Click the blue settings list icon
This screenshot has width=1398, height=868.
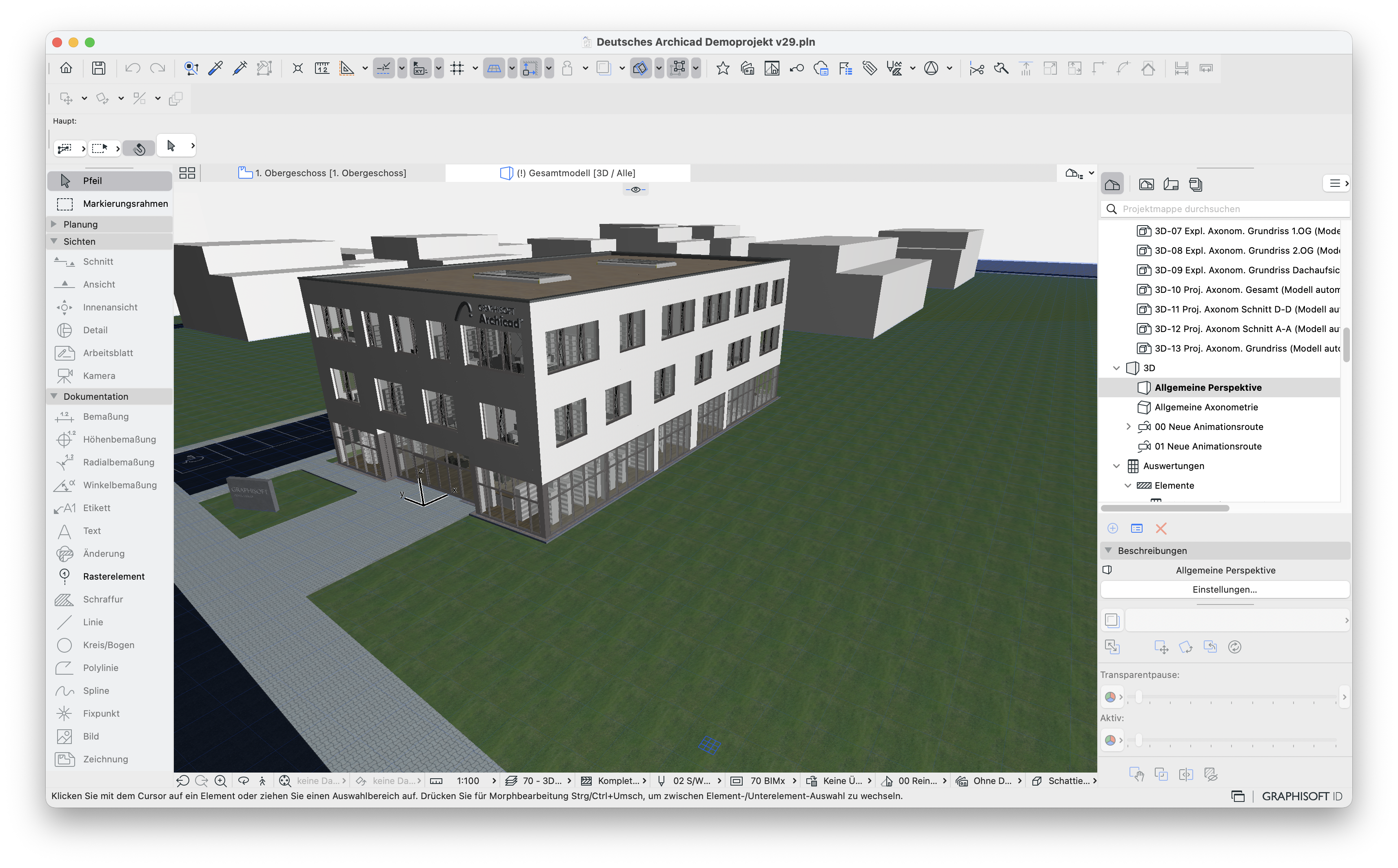(1137, 529)
